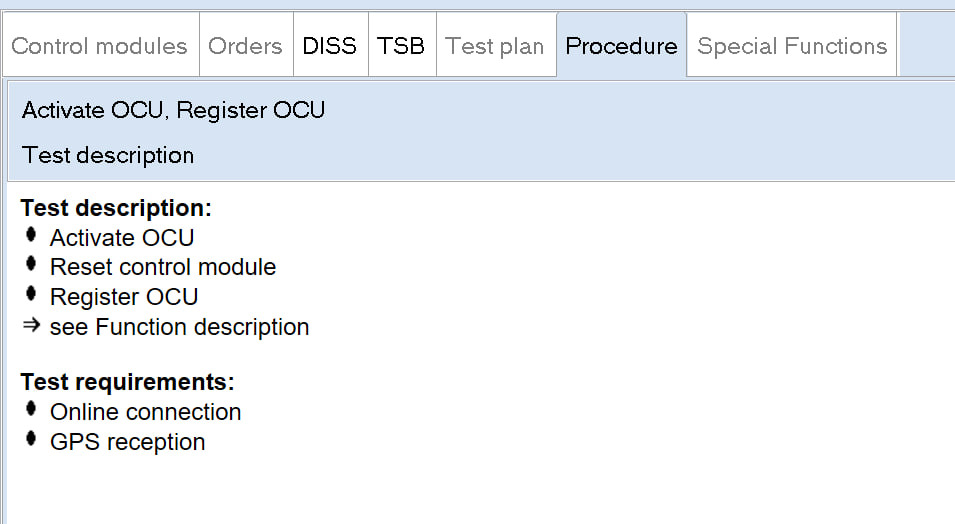This screenshot has height=524, width=955.
Task: Click the bullet beside Online connection
Action: point(31,410)
